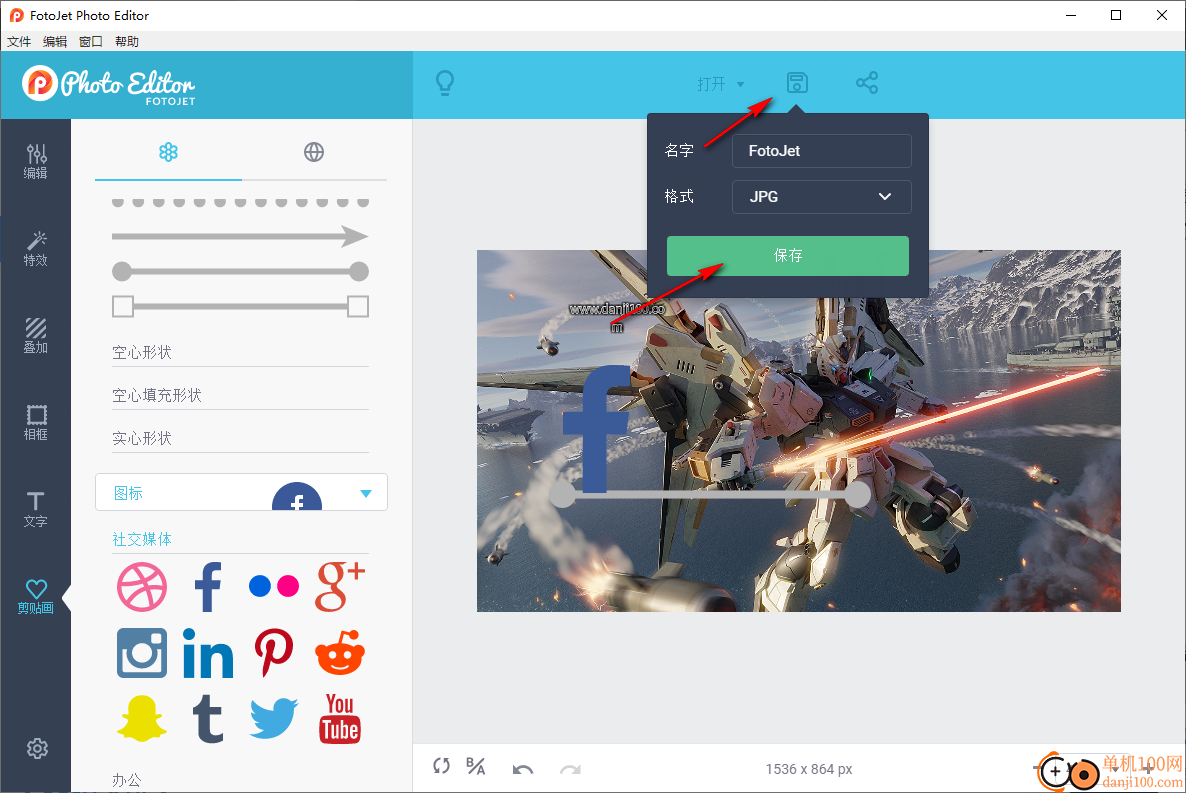1186x793 pixels.
Task: Open the 编辑 (Edit) sidebar panel
Action: [x=36, y=161]
